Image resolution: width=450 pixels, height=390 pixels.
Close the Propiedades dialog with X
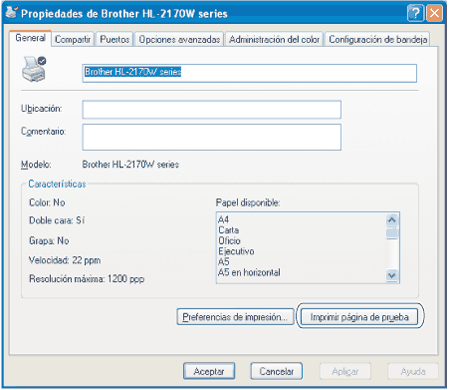tap(435, 14)
